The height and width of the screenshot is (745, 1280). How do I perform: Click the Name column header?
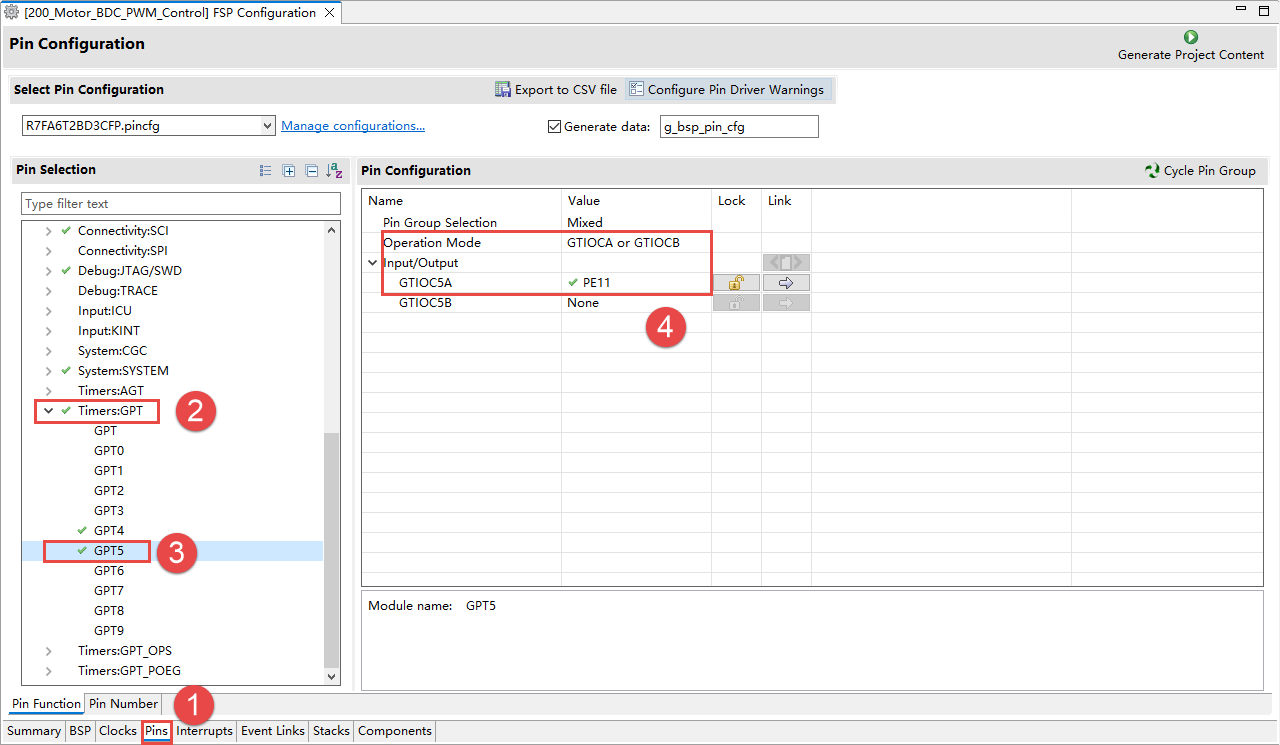pos(461,201)
